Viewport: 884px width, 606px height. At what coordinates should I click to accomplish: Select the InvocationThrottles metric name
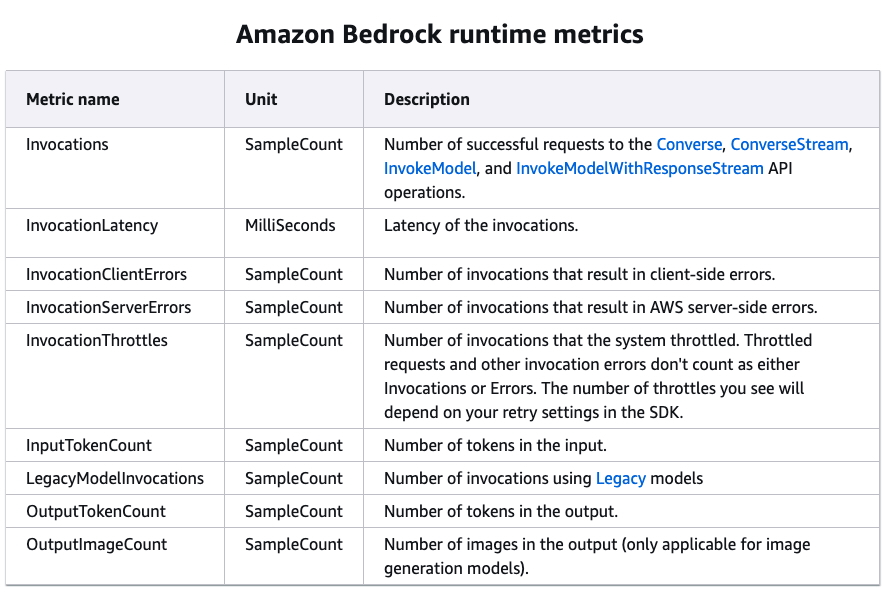coord(97,341)
